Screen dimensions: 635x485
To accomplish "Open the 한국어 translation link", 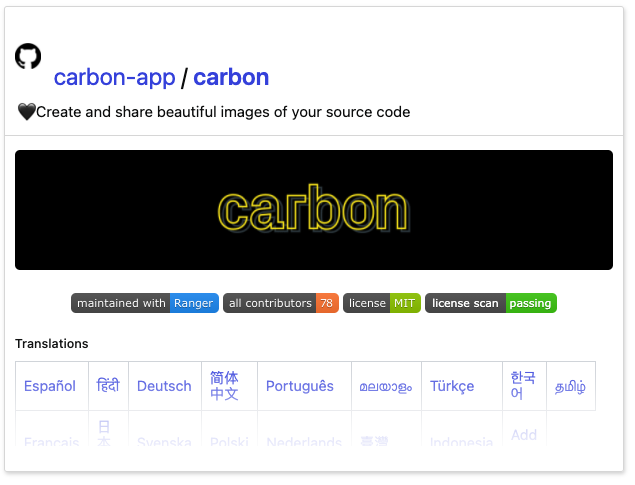I will click(x=523, y=386).
